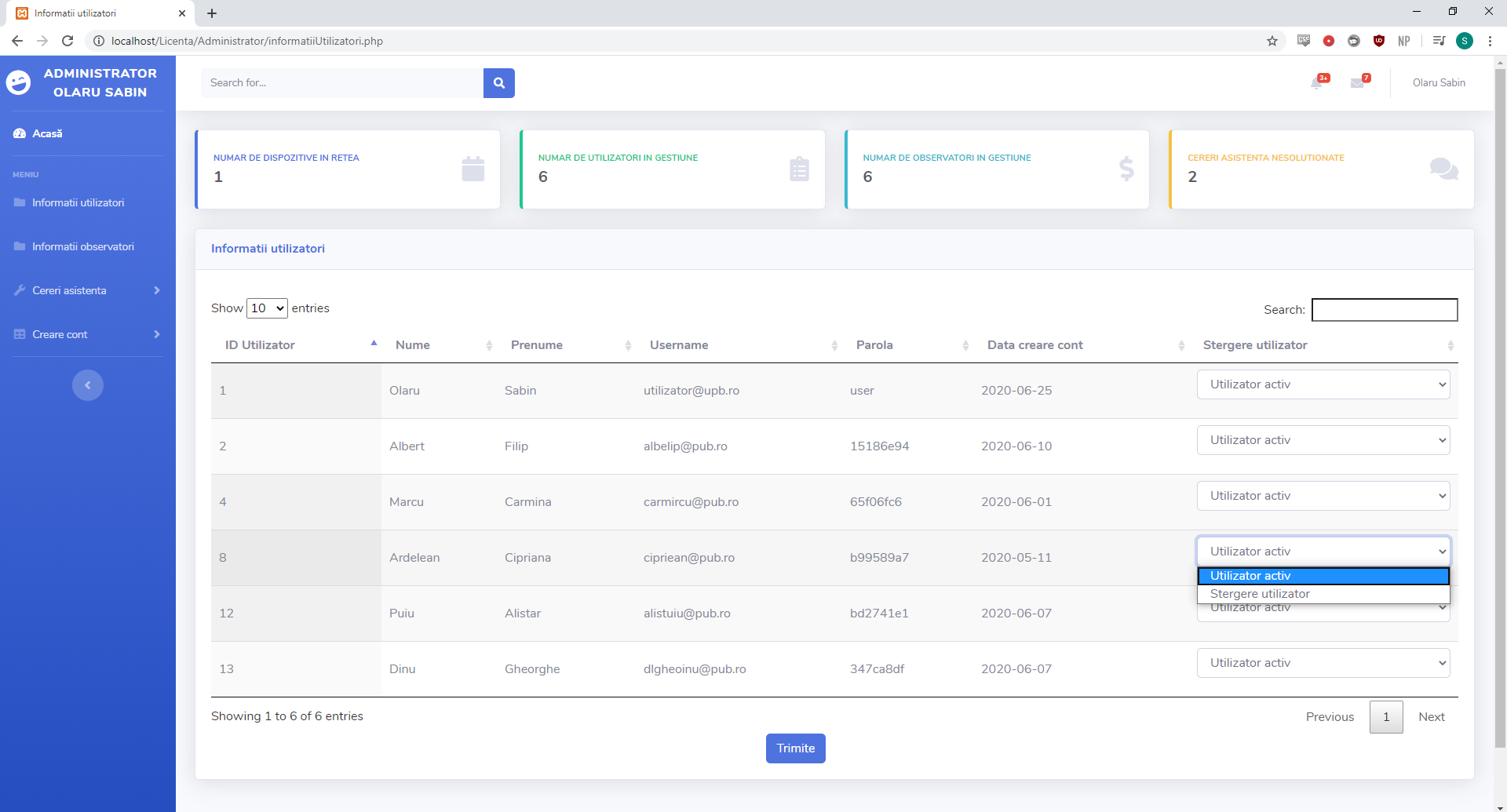
Task: Open the messages envelope icon
Action: coord(1357,83)
